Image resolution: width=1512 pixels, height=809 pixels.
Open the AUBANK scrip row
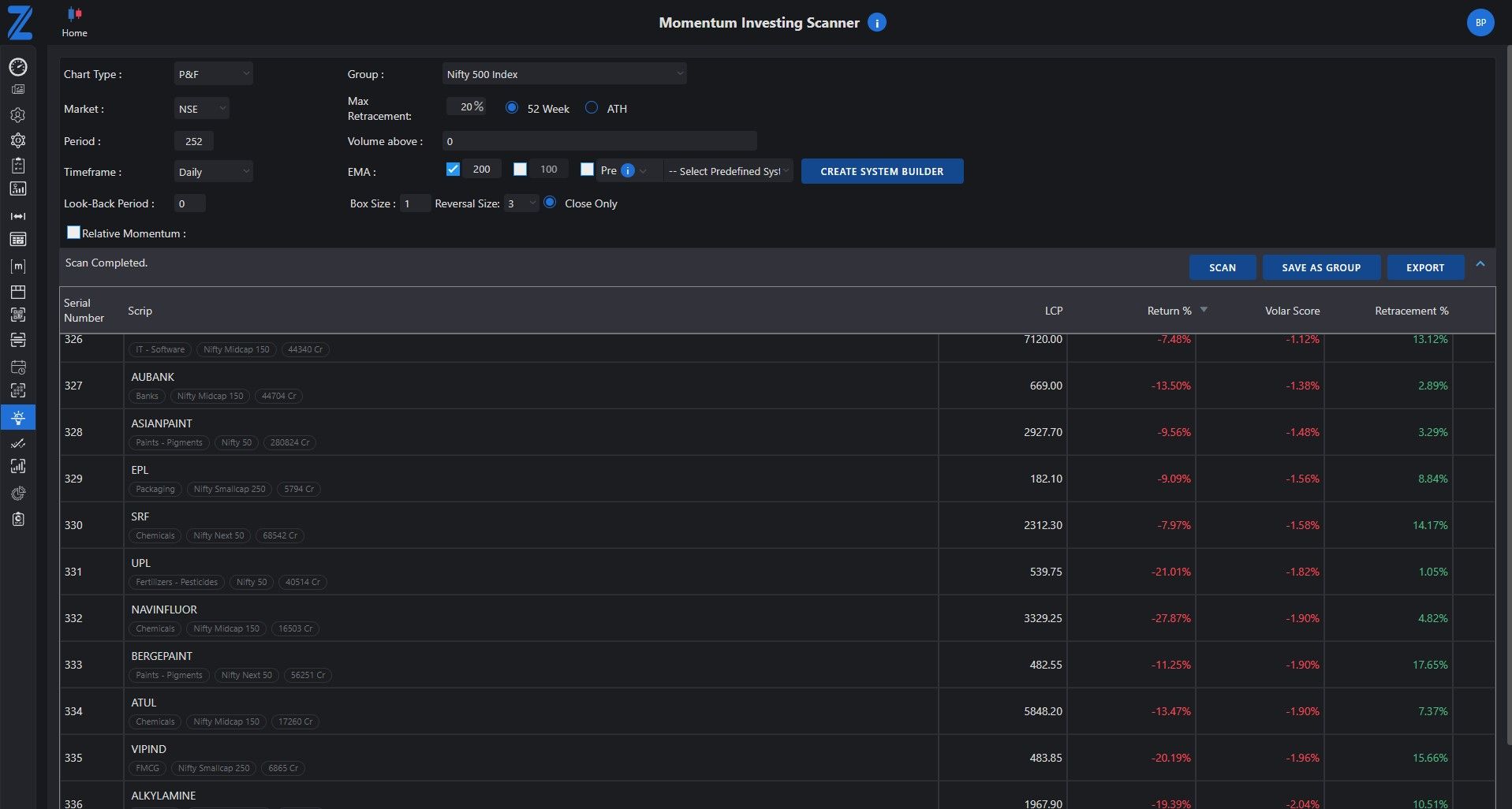tap(777, 386)
